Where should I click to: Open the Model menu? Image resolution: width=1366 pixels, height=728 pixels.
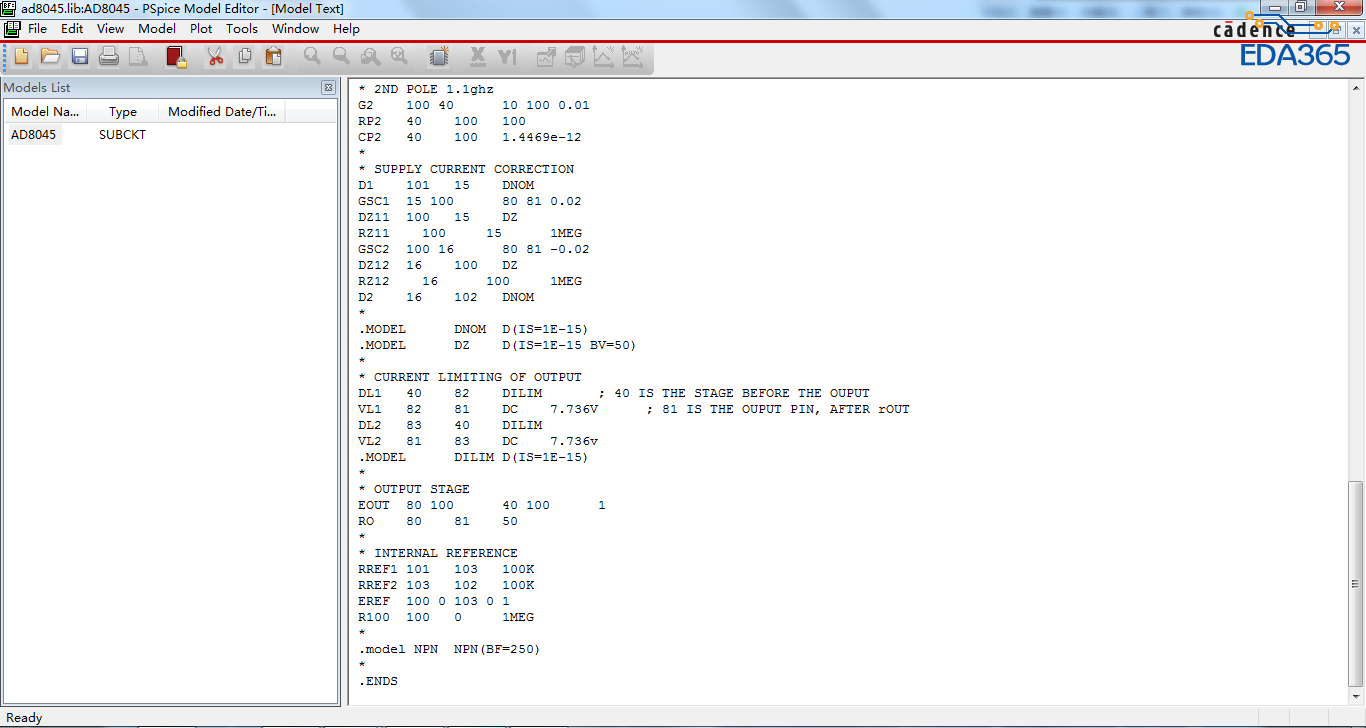[157, 29]
